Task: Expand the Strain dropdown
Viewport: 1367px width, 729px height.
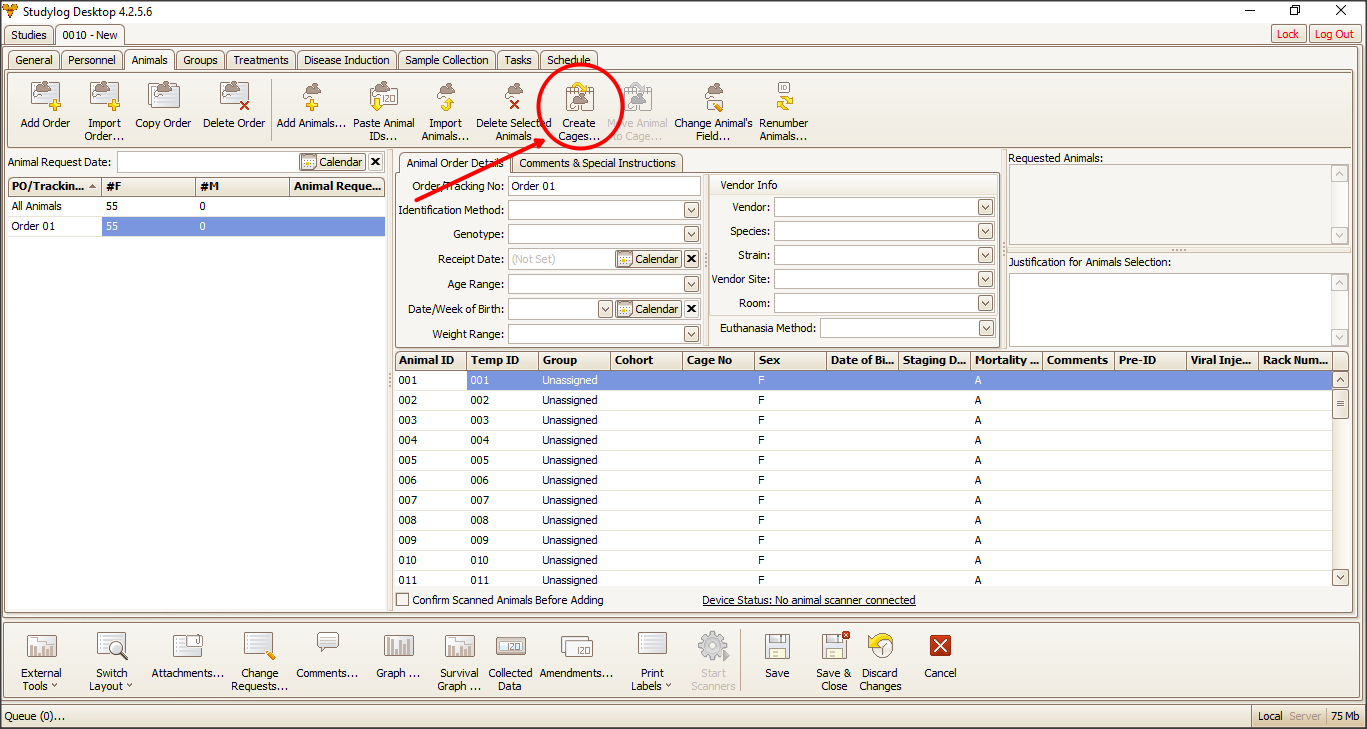Action: tap(986, 255)
